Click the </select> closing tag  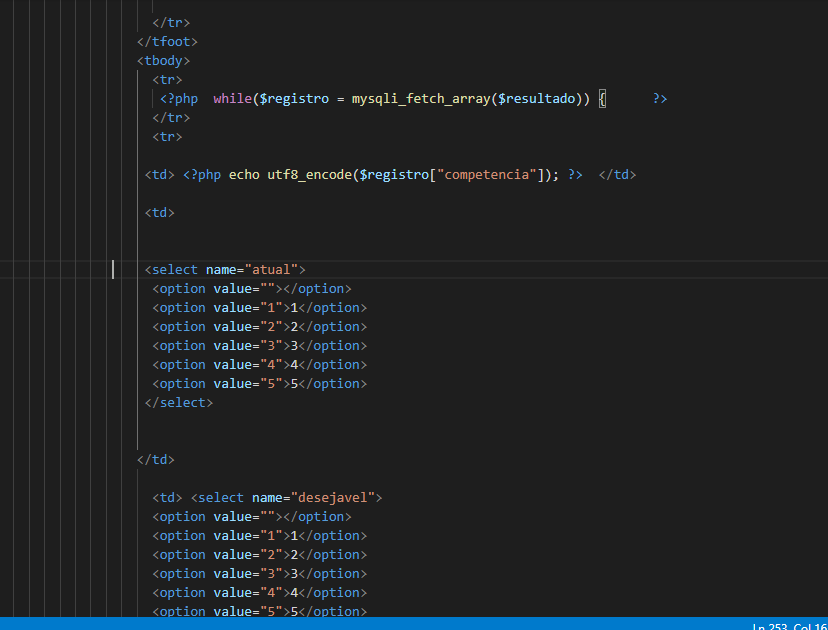(x=178, y=403)
